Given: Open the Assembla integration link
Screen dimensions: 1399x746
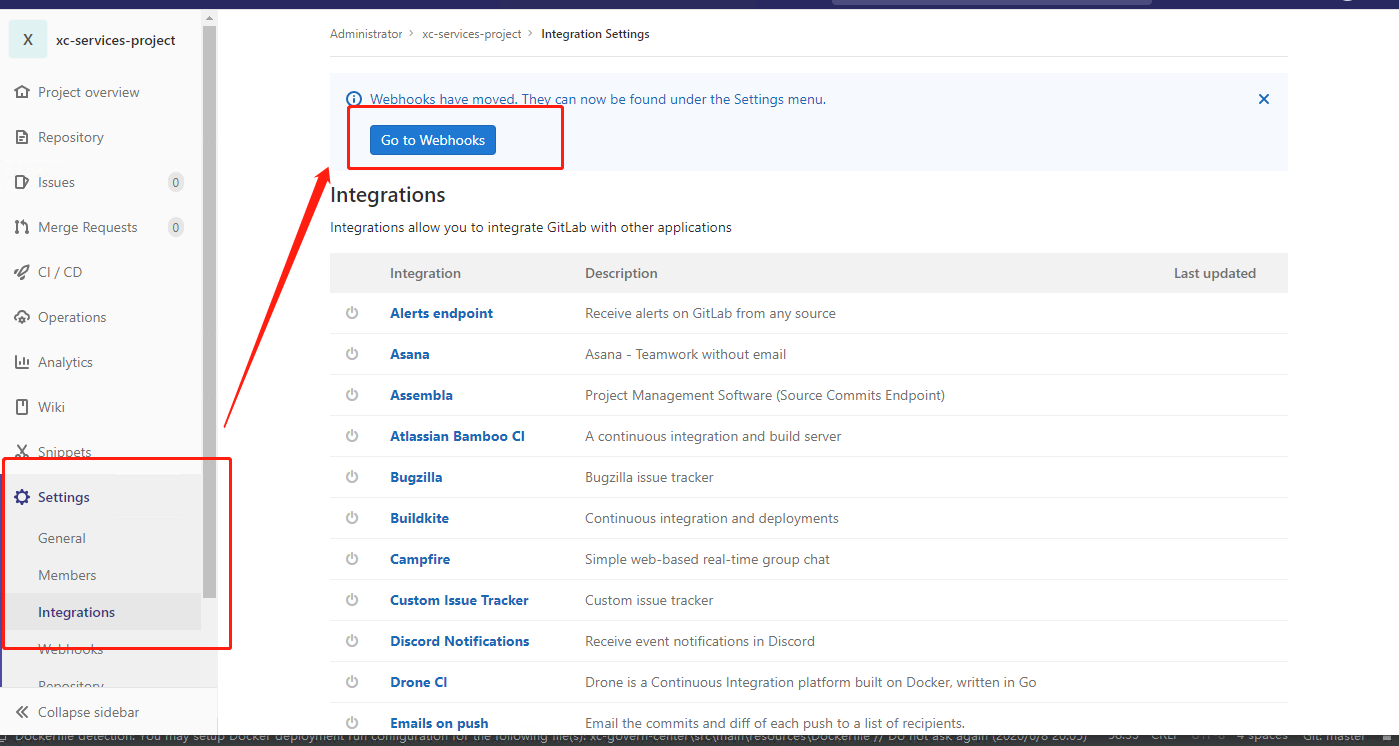Looking at the screenshot, I should point(421,395).
